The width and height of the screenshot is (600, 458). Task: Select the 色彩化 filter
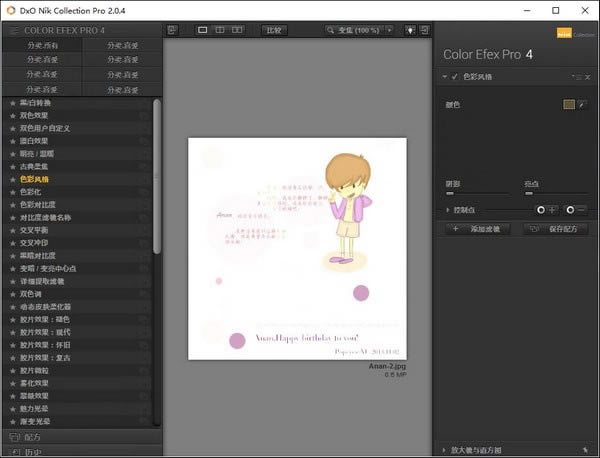pyautogui.click(x=77, y=192)
